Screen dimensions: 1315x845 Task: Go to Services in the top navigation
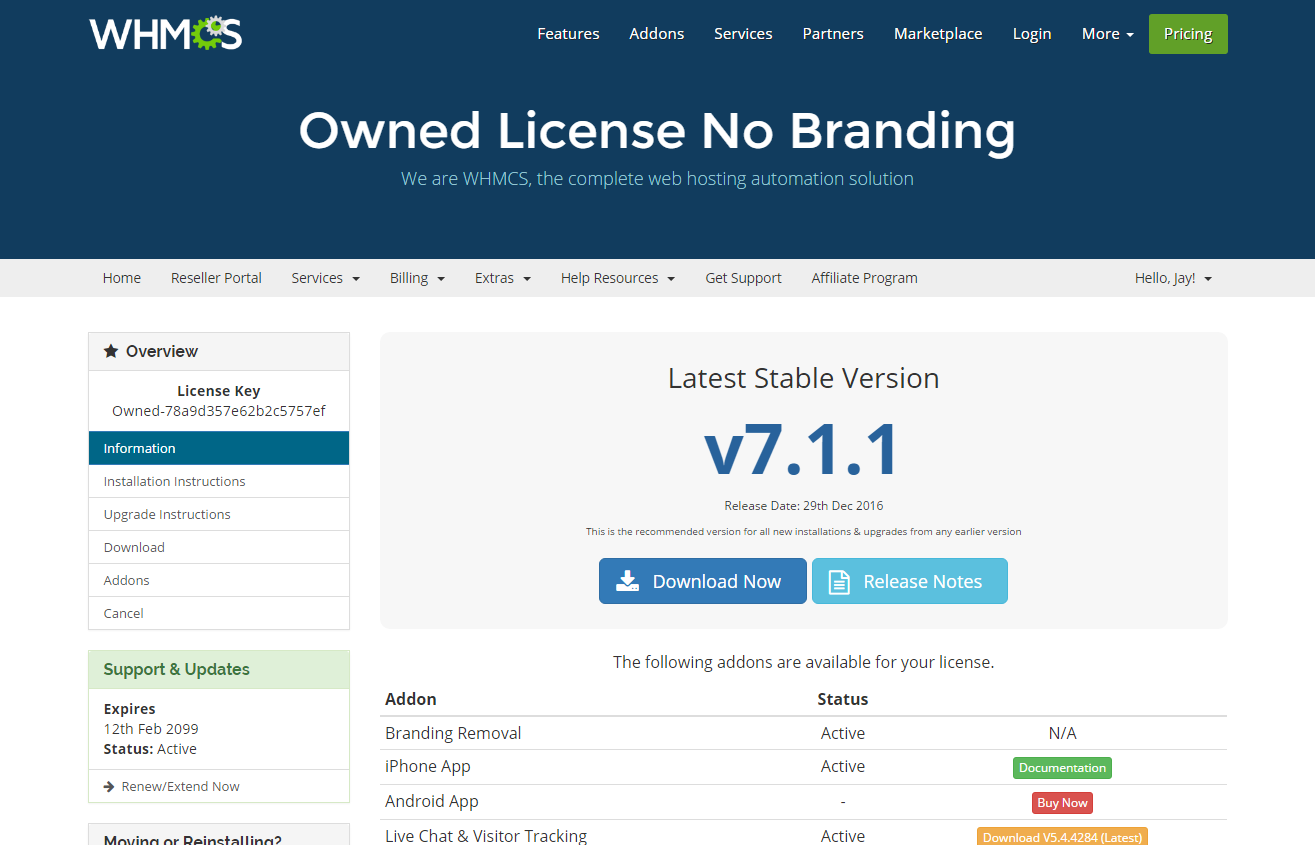(743, 34)
